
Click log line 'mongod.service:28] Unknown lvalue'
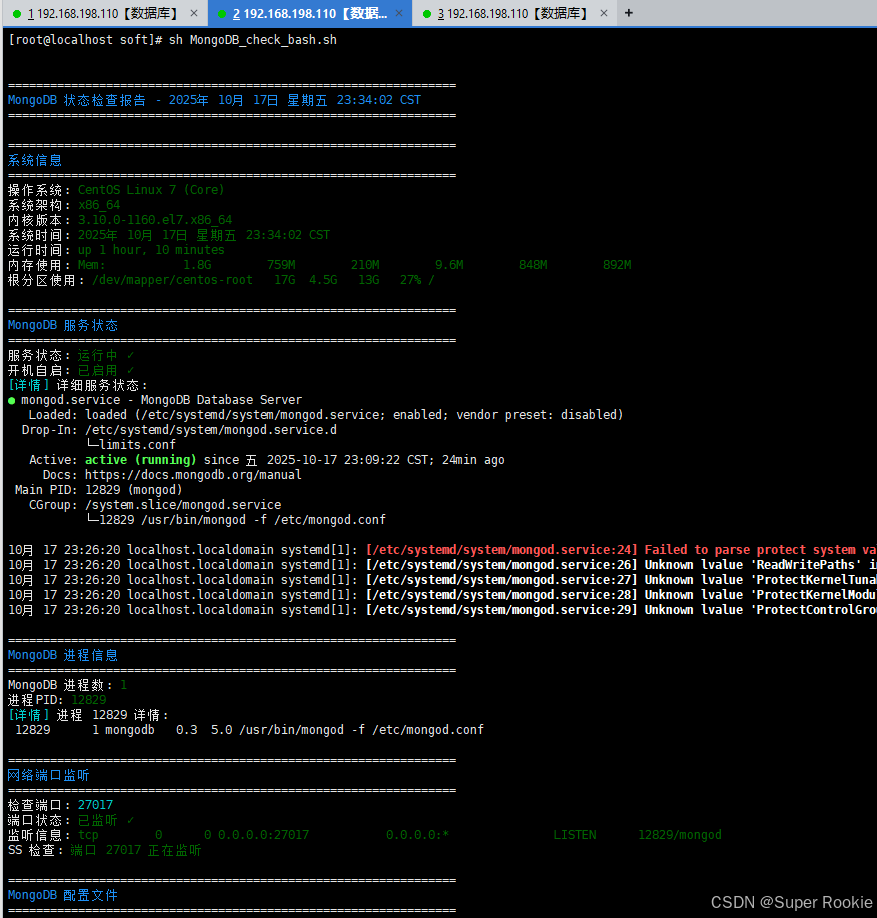click(442, 595)
